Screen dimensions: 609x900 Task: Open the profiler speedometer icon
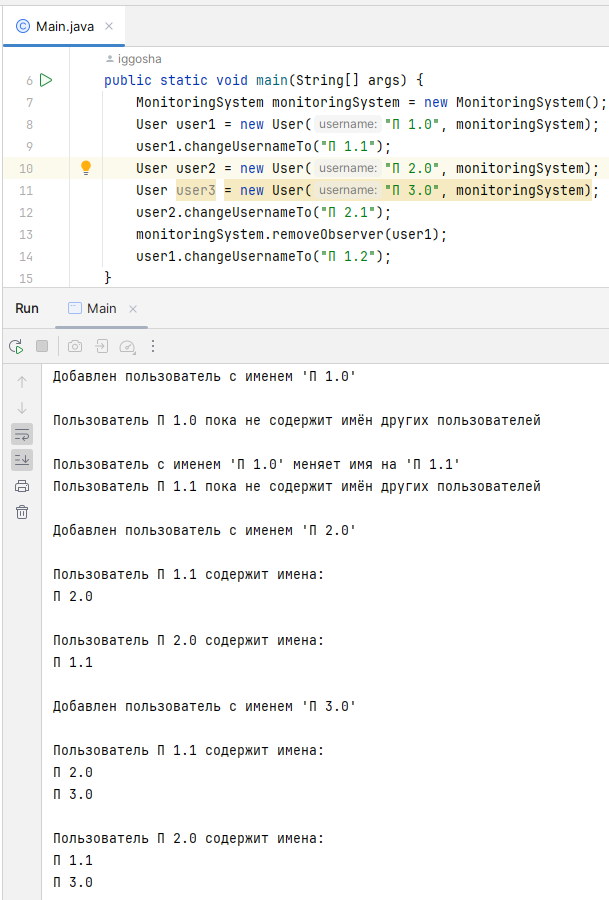pyautogui.click(x=127, y=346)
